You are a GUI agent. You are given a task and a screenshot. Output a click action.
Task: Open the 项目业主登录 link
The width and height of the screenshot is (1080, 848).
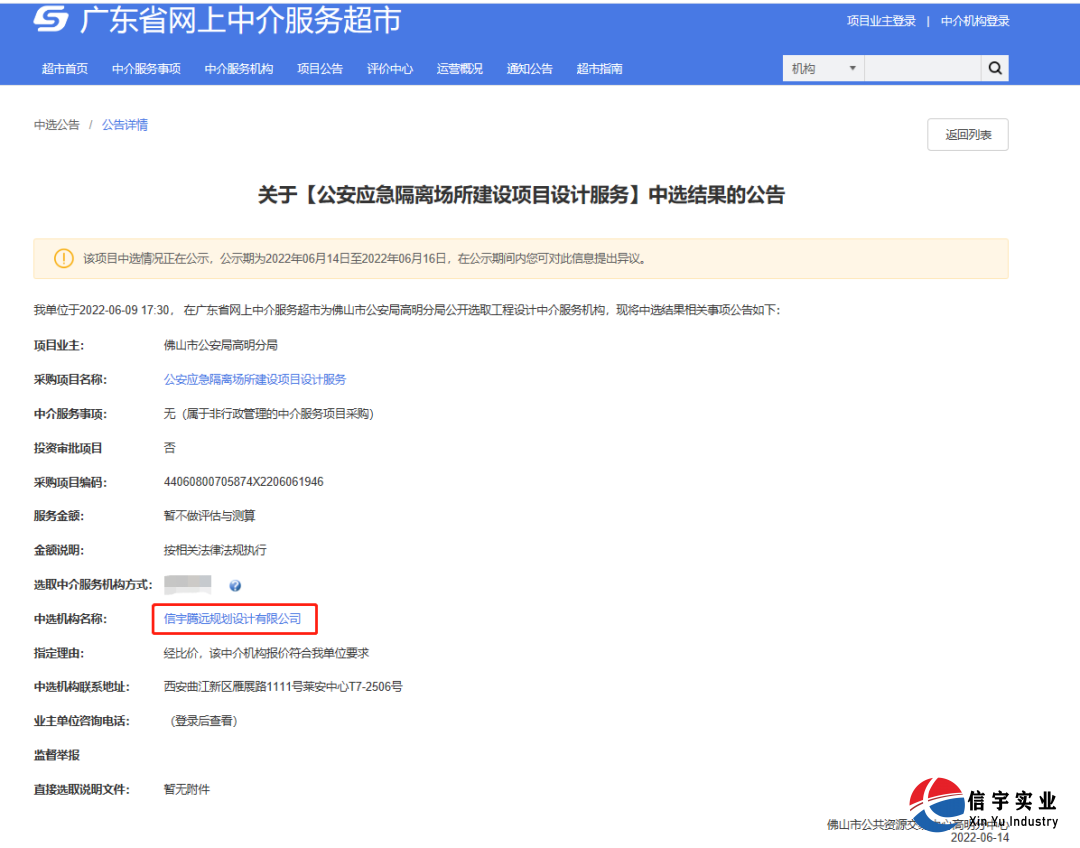click(880, 20)
